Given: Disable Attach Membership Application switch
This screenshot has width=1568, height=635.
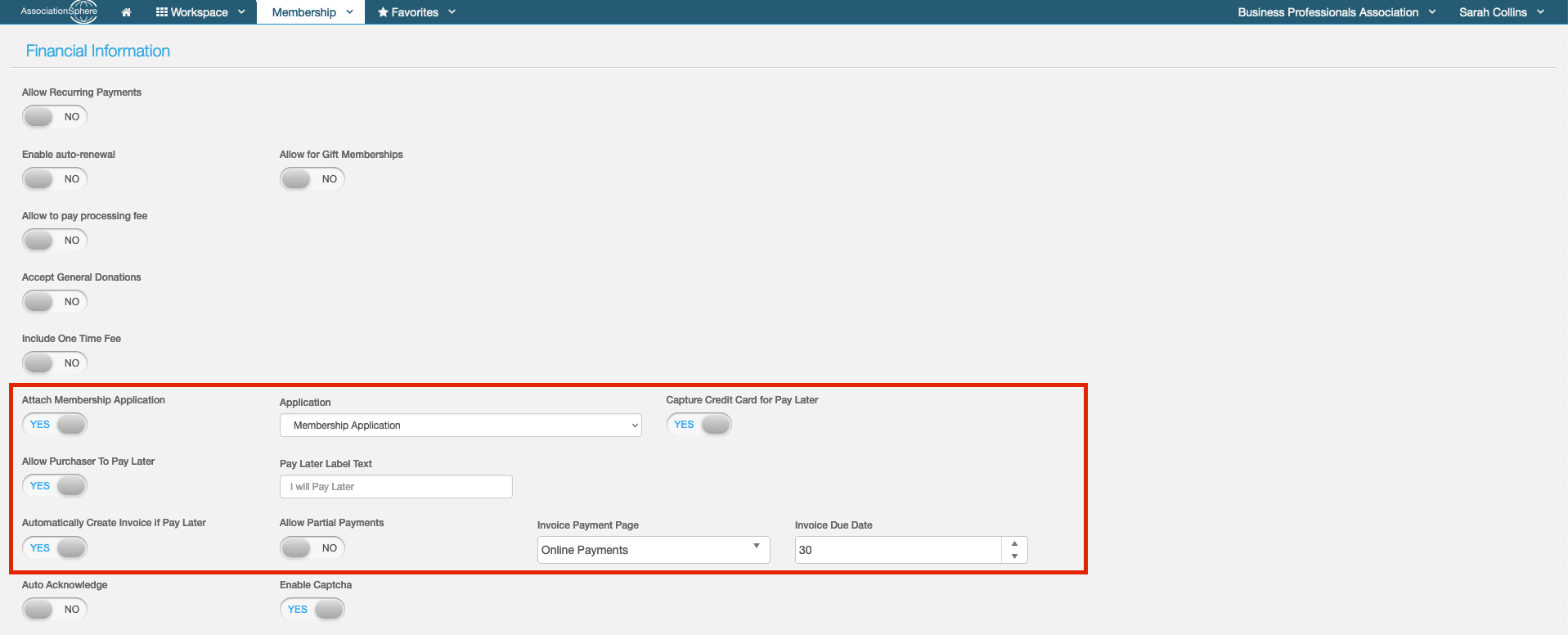Looking at the screenshot, I should click(55, 425).
